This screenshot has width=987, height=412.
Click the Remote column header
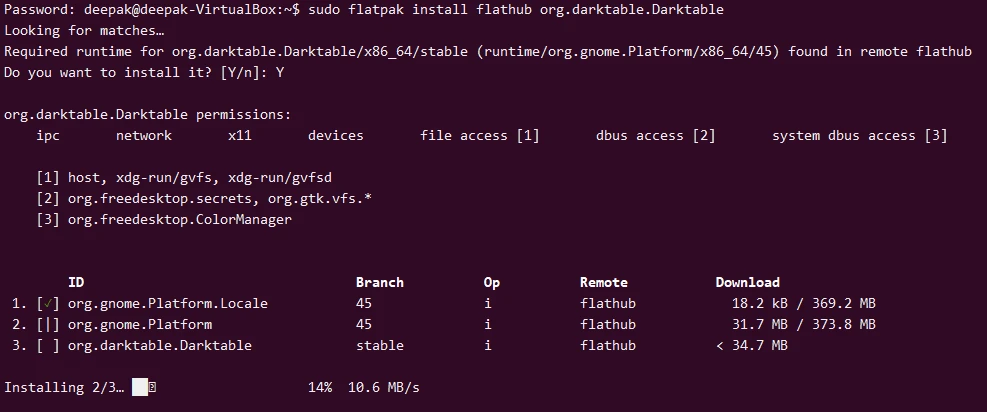pos(604,282)
